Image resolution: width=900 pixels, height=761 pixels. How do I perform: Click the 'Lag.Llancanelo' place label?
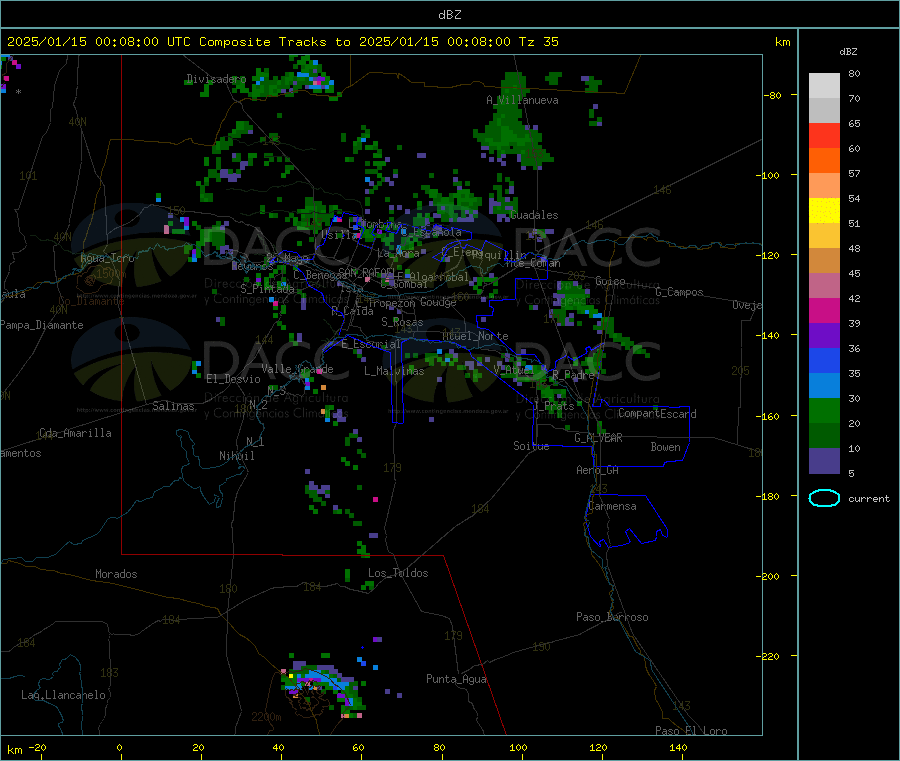coord(63,696)
